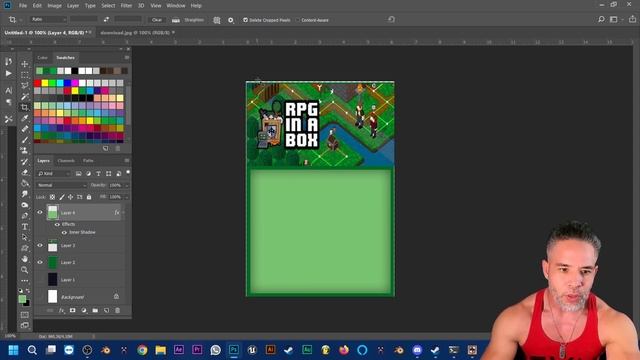Click the foreground color swatch
Viewport: 640px width, 360px height.
pos(22,299)
